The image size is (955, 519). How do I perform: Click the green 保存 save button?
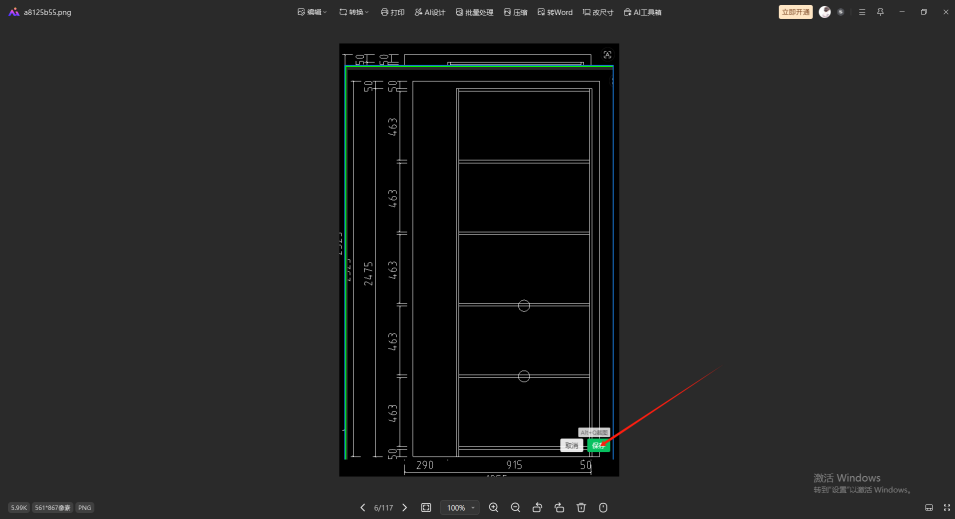[x=598, y=445]
